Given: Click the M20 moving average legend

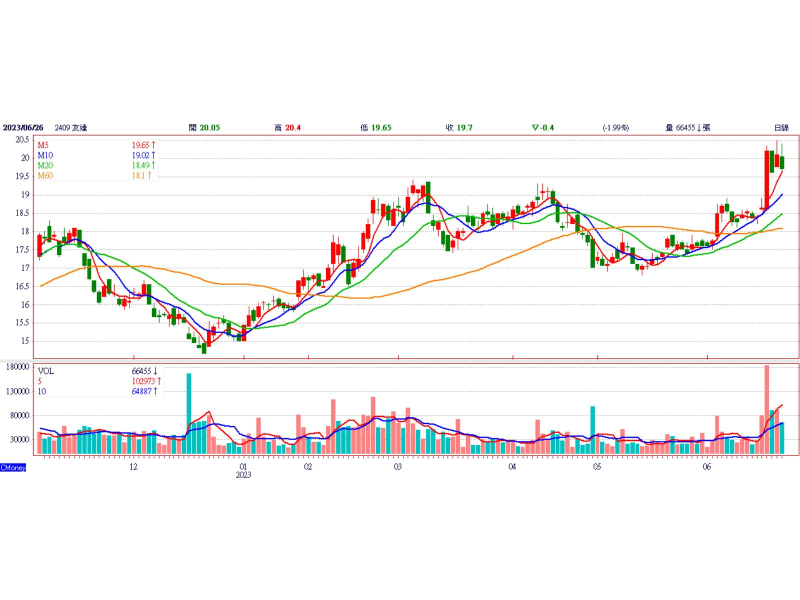Looking at the screenshot, I should tap(47, 166).
